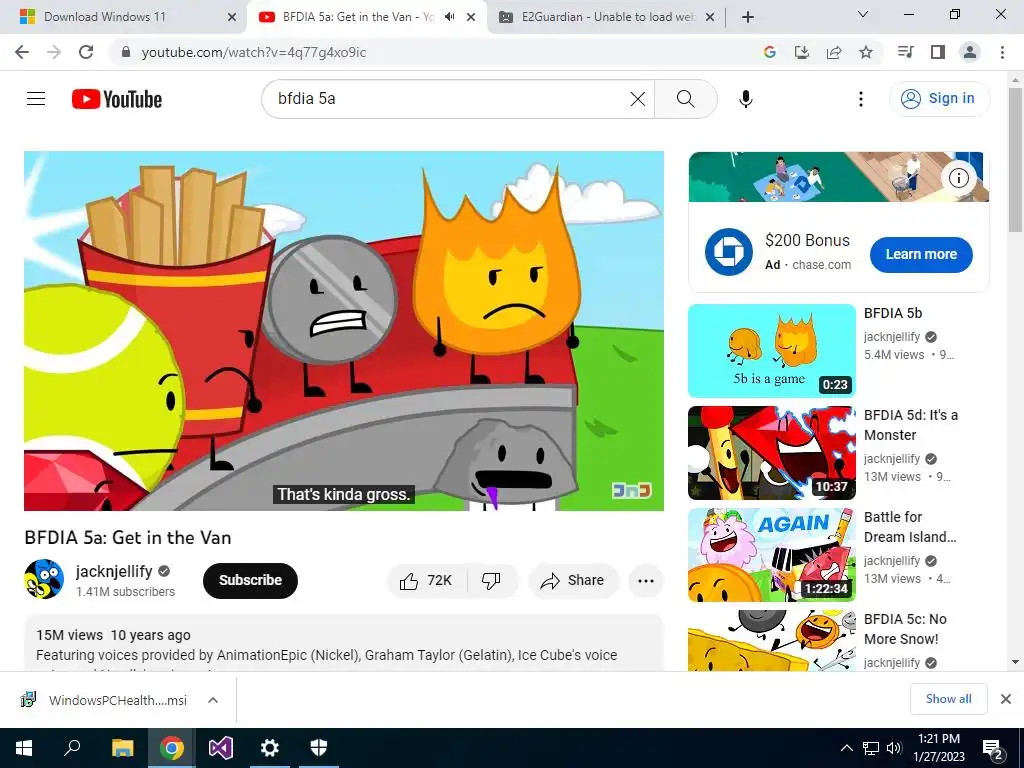Screen dimensions: 1024x768
Task: Click the Google icon in address bar
Action: click(769, 52)
